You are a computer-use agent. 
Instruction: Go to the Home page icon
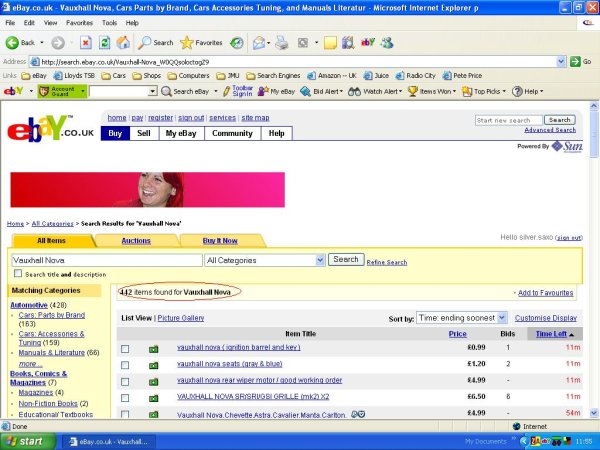click(123, 43)
